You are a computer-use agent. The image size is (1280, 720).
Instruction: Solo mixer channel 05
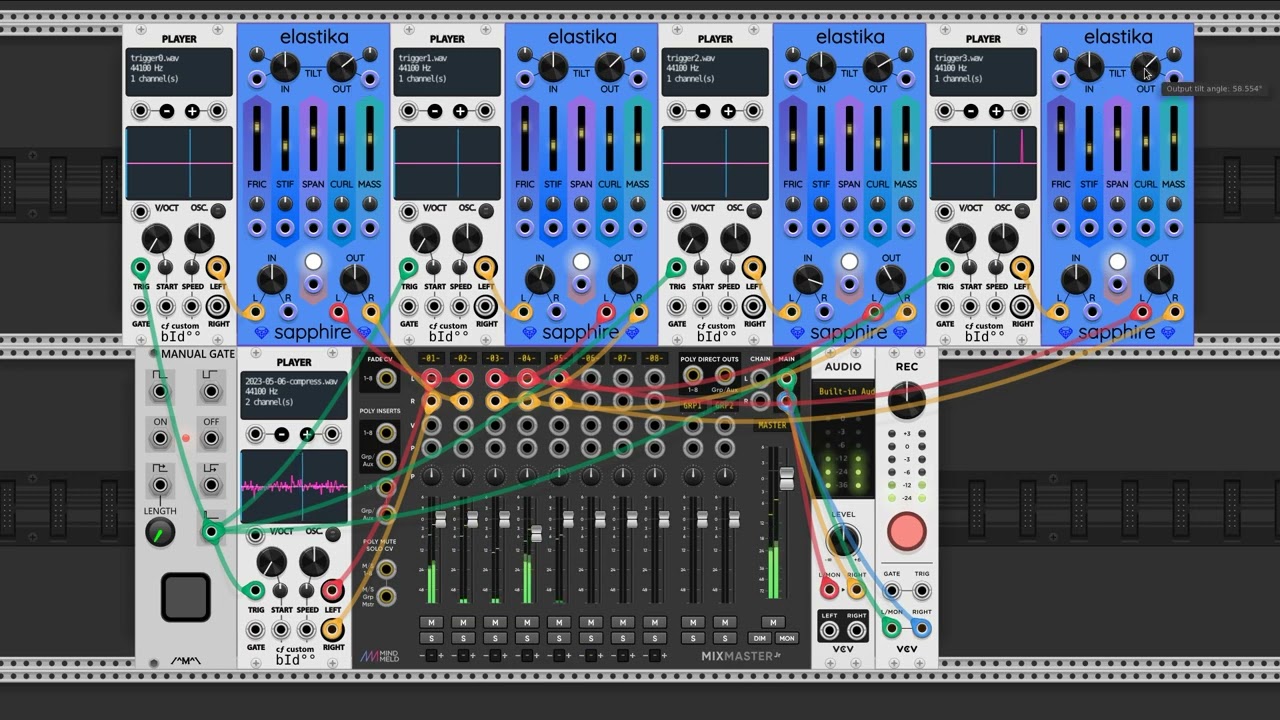click(x=559, y=638)
